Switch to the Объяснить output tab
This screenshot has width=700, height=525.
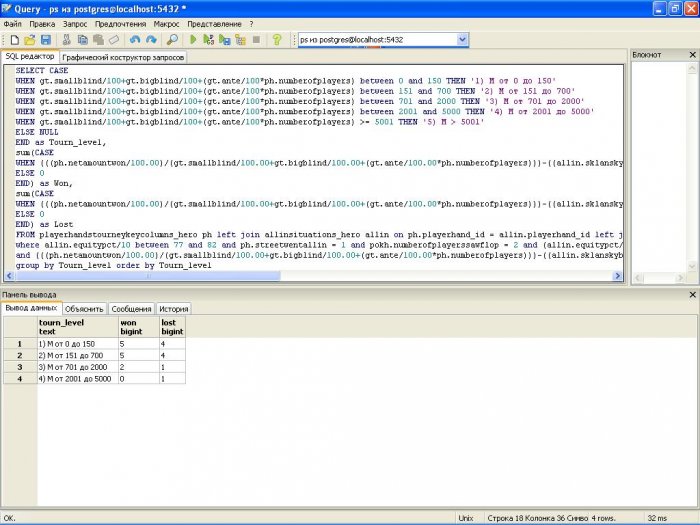[x=84, y=309]
